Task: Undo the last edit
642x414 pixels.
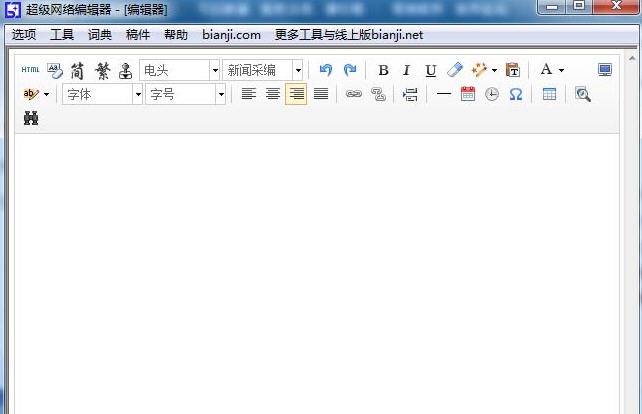Action: 326,70
